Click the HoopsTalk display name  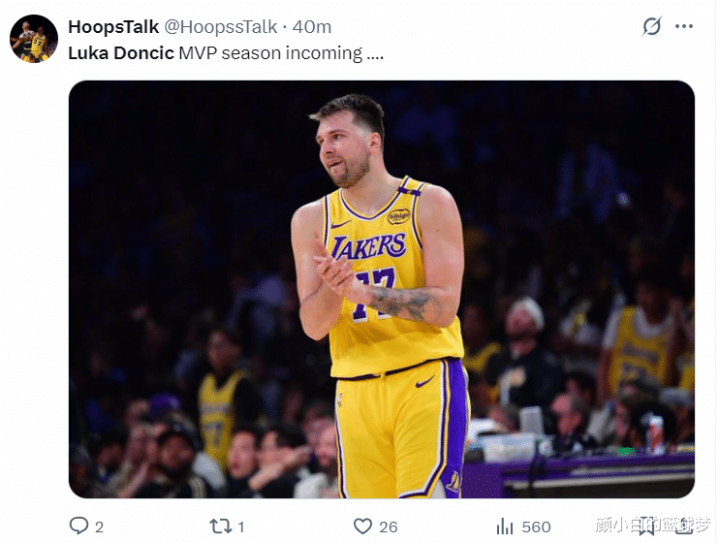coord(113,27)
